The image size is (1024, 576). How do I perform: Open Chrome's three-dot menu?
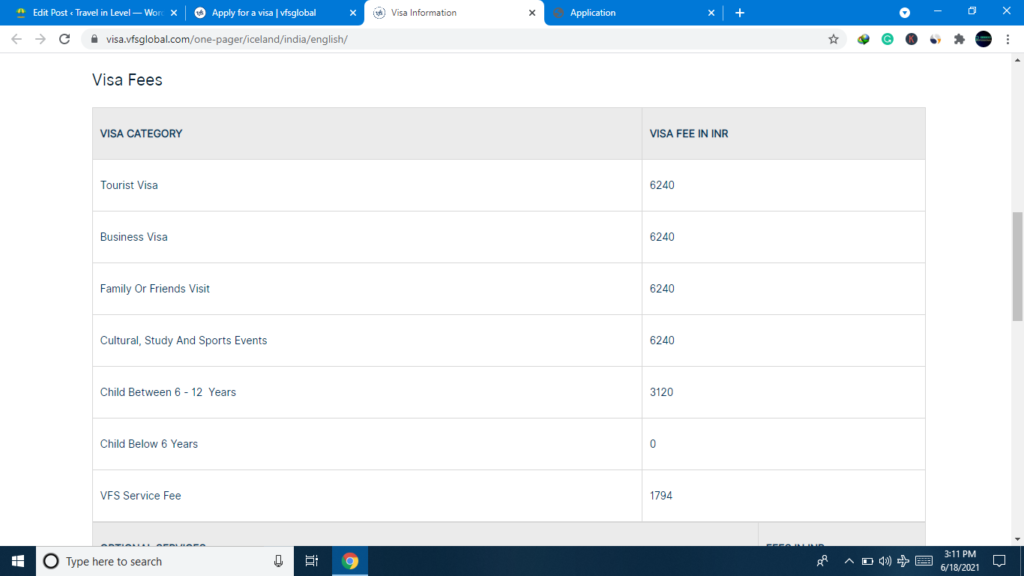tap(1008, 39)
